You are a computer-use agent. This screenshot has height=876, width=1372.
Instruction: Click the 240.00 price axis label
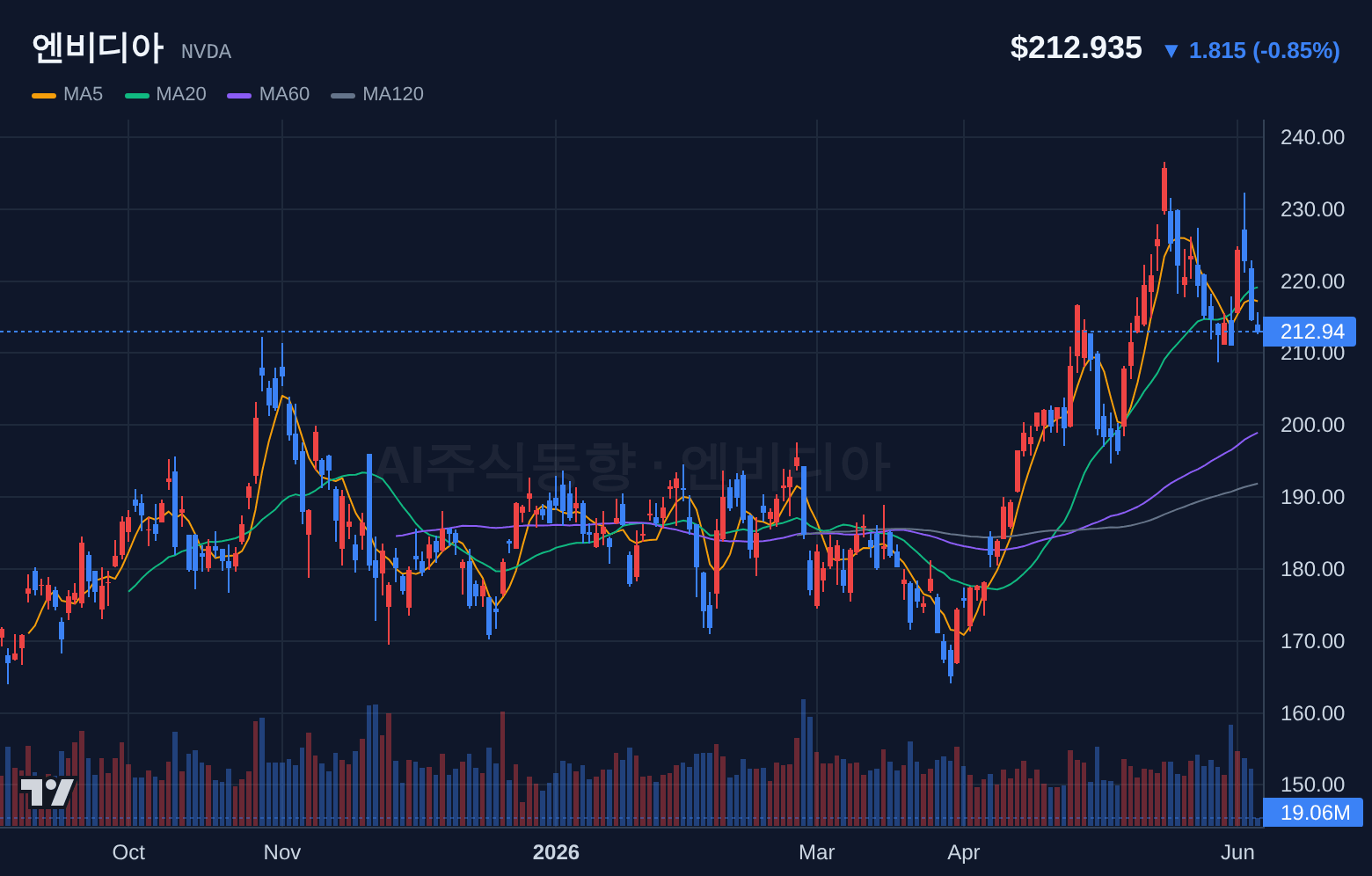tap(1312, 137)
